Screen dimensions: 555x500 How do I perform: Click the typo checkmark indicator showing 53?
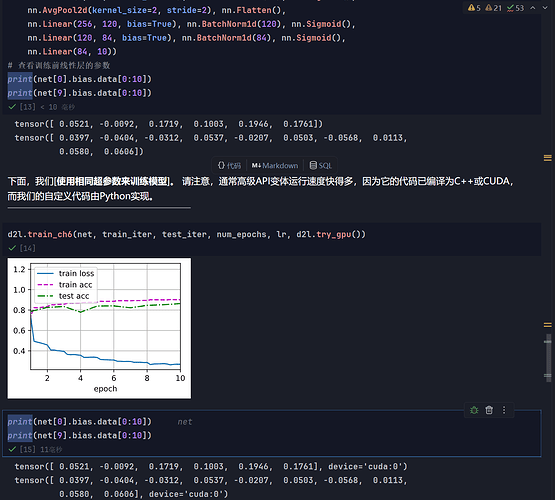515,8
